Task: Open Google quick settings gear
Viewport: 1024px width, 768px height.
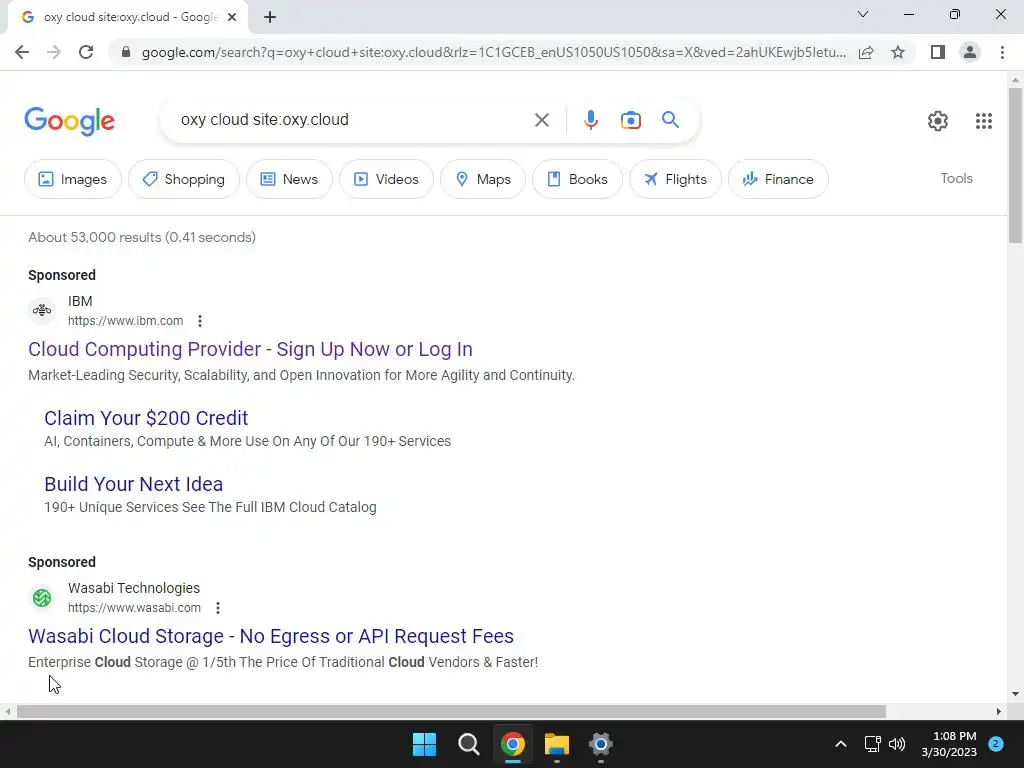Action: click(938, 121)
